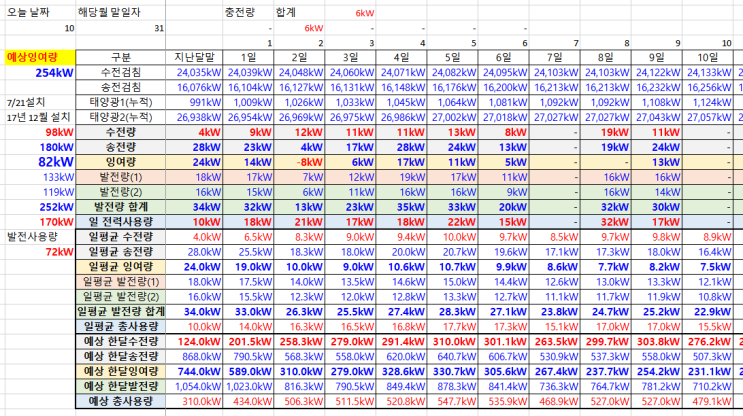
Task: Click the 발전량(1) row label
Action: click(120, 177)
